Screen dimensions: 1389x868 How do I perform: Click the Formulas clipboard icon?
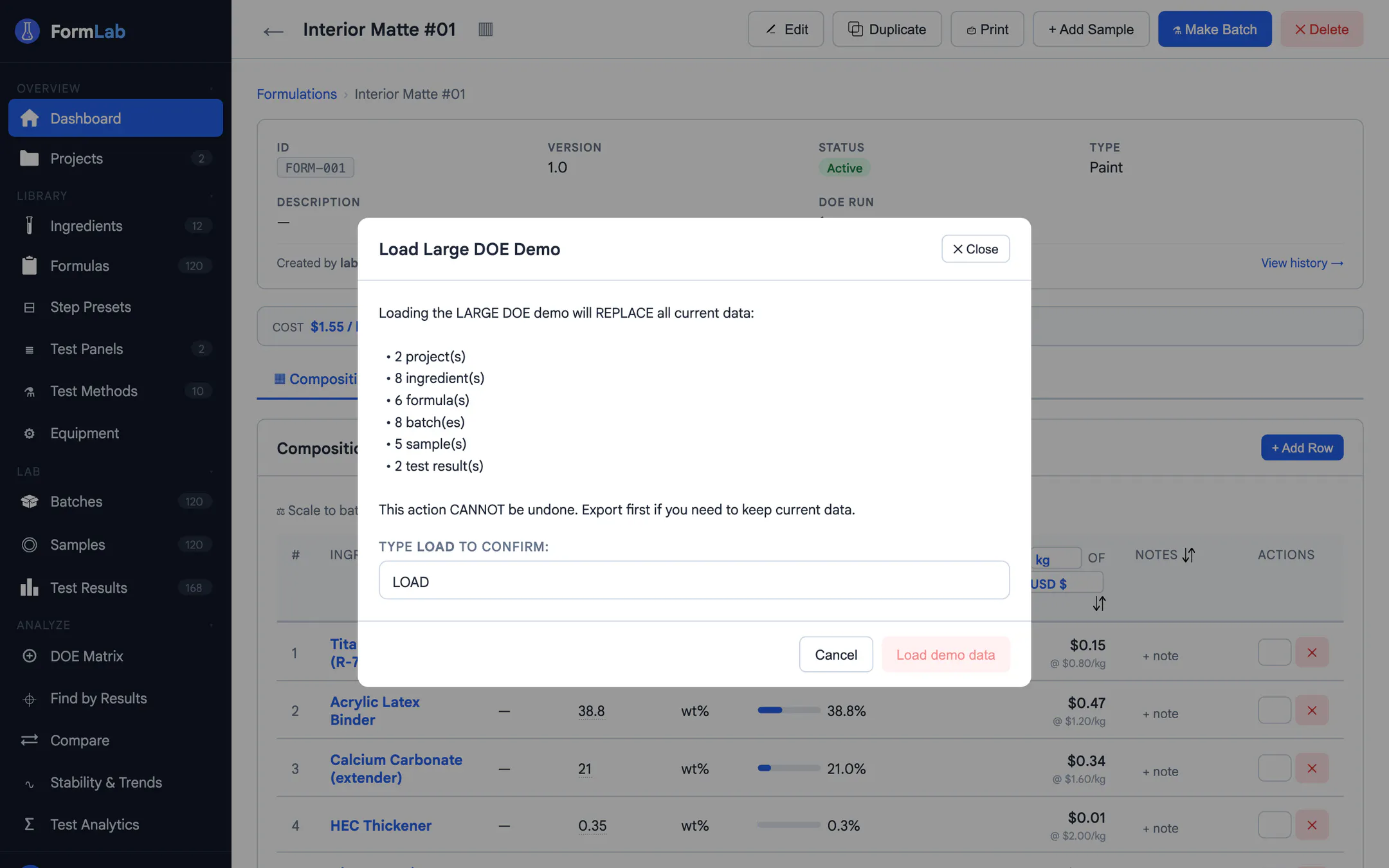point(29,266)
